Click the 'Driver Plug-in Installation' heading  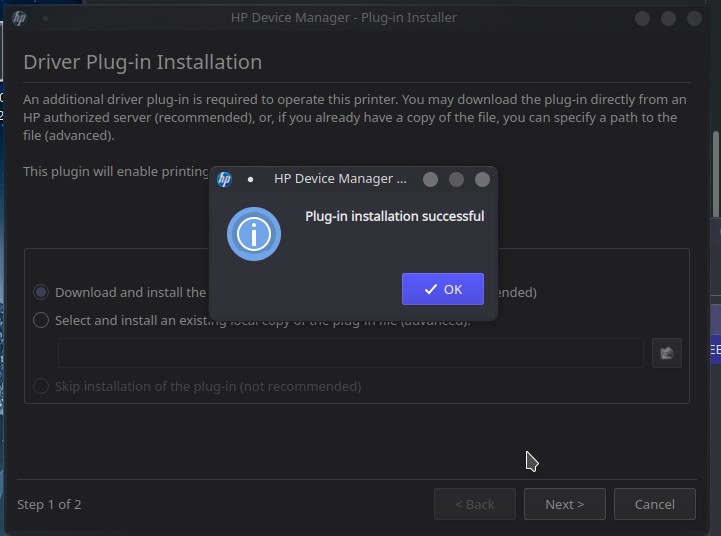(143, 62)
